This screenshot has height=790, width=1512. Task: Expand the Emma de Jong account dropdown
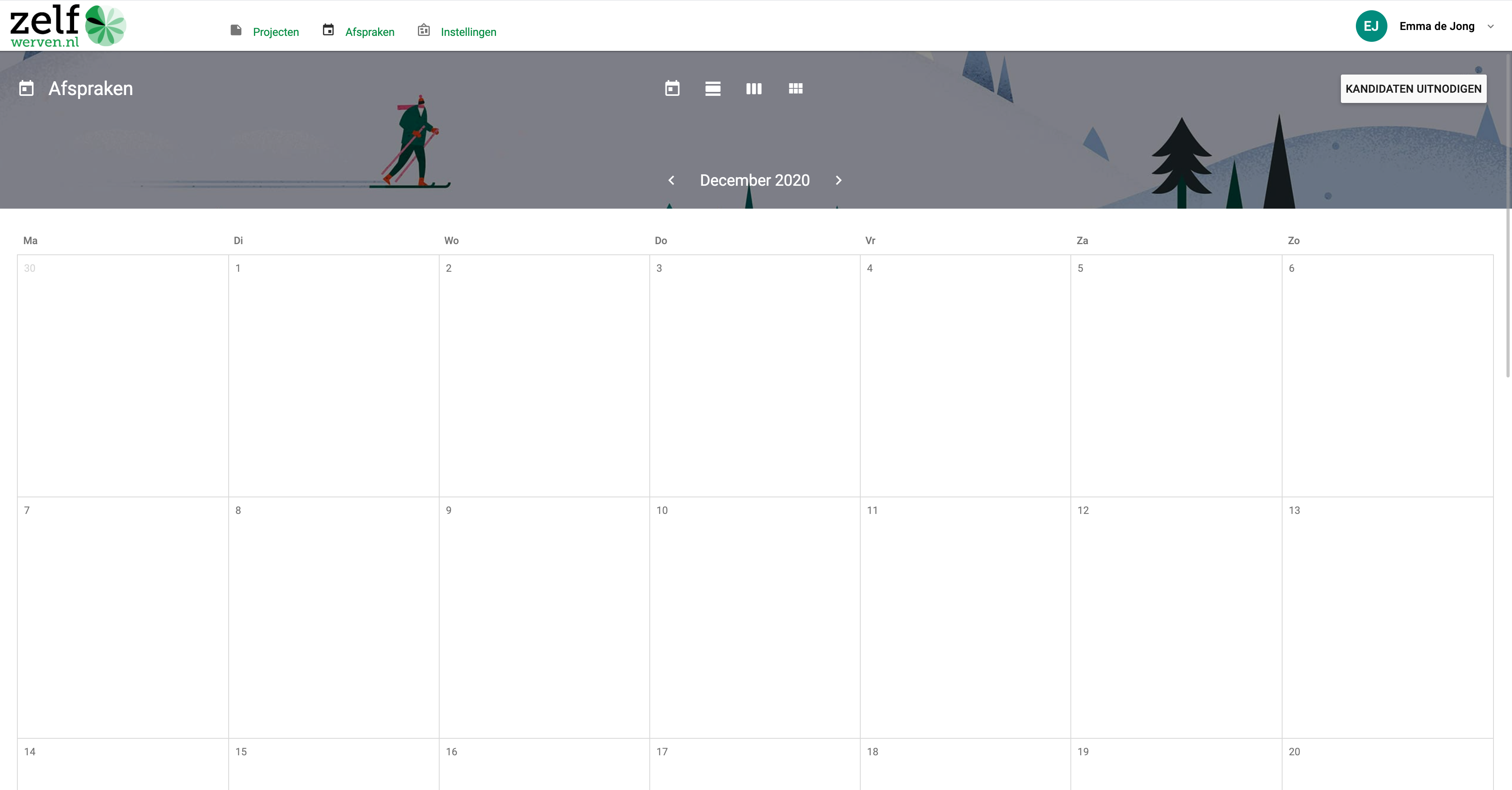pos(1490,26)
